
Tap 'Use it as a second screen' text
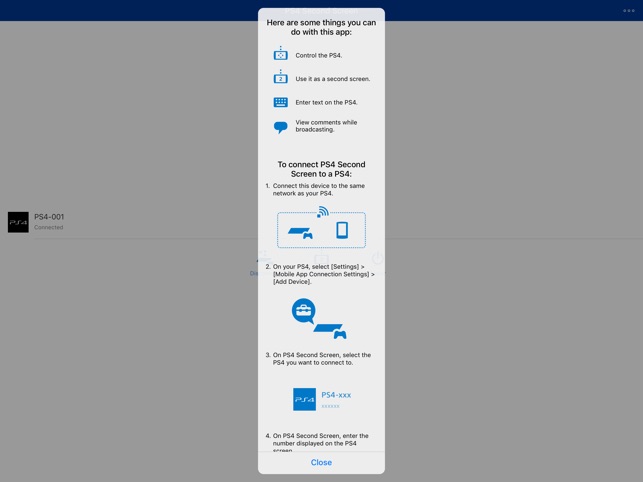(332, 78)
